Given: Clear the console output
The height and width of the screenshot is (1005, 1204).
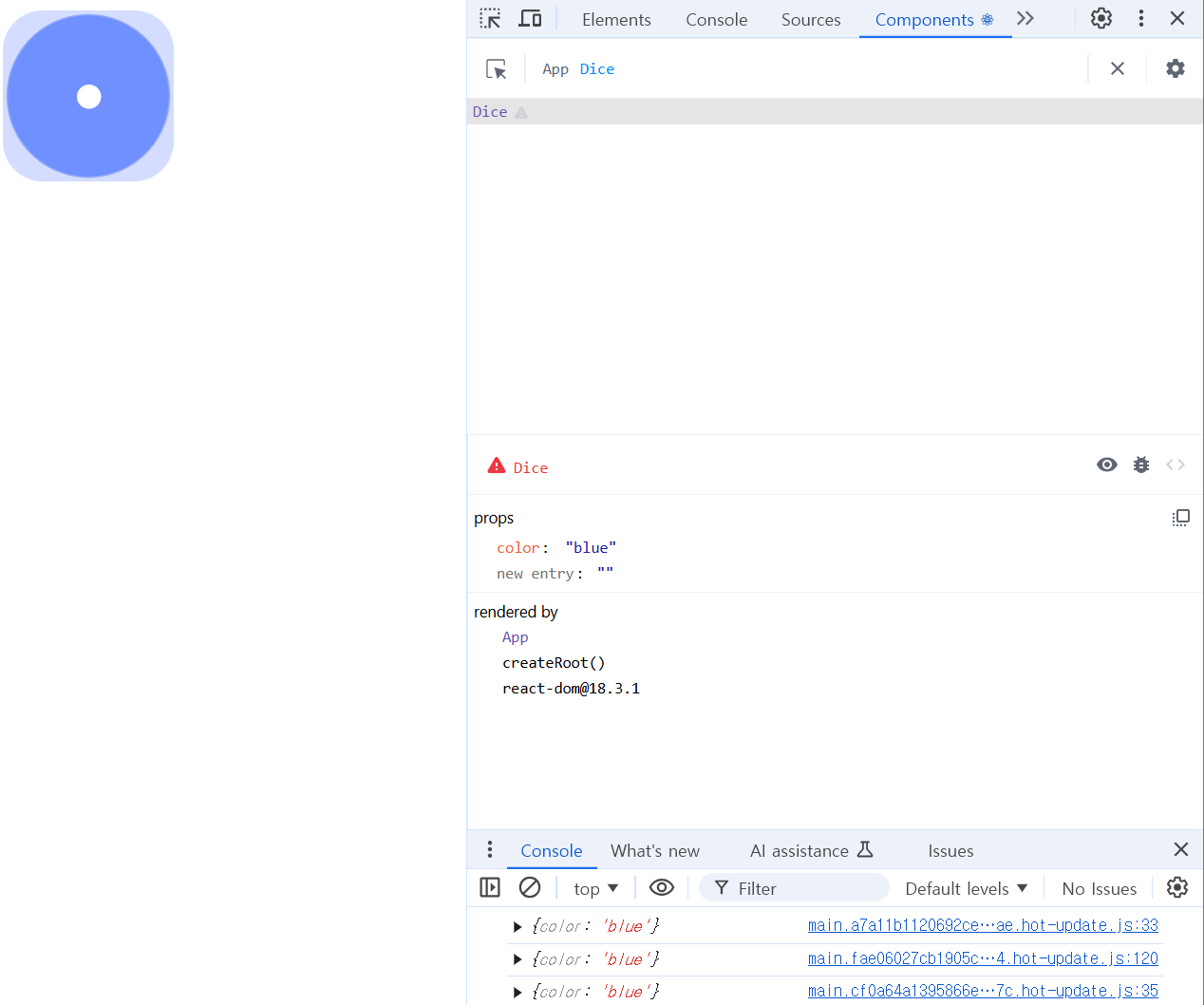Looking at the screenshot, I should coord(530,887).
